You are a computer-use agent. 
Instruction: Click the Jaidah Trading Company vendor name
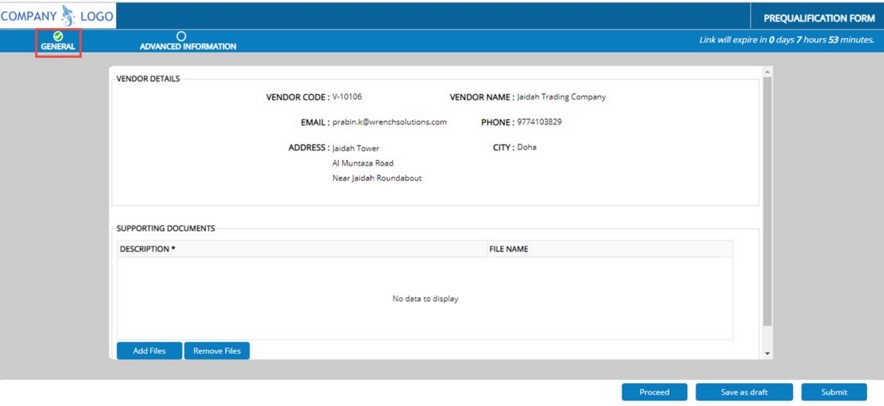click(561, 97)
